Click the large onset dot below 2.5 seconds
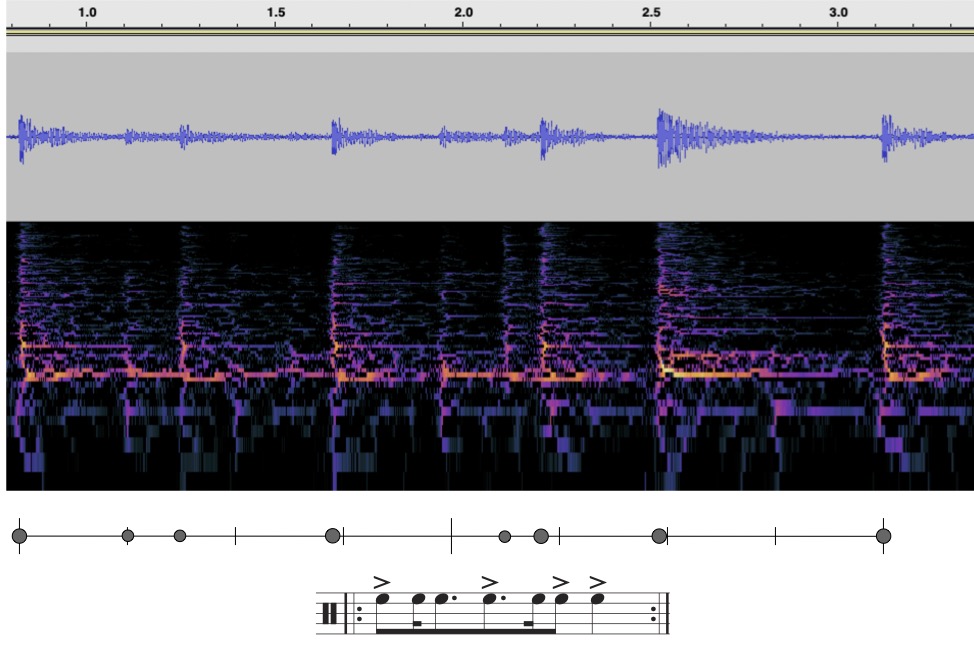 pyautogui.click(x=659, y=536)
